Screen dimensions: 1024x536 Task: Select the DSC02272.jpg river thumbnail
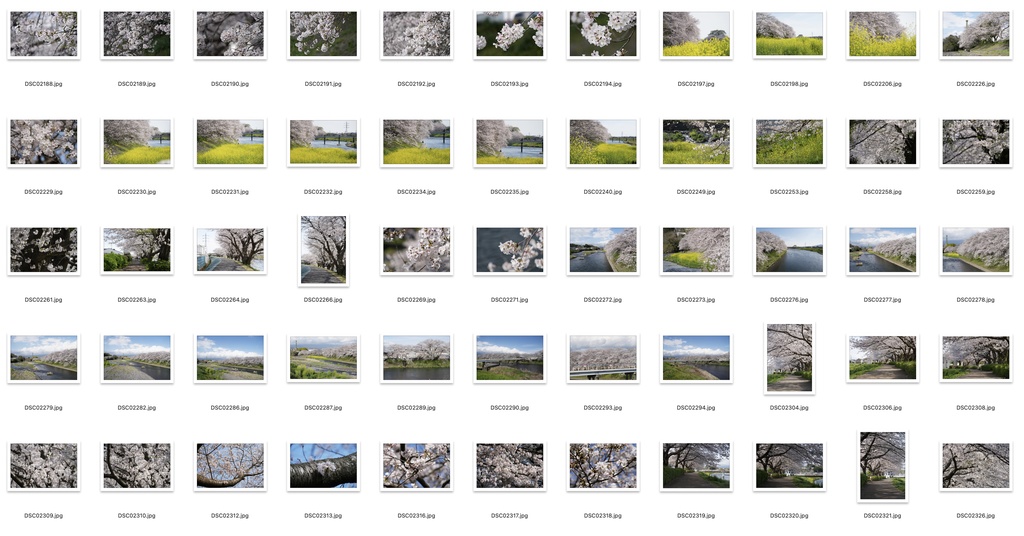(603, 250)
